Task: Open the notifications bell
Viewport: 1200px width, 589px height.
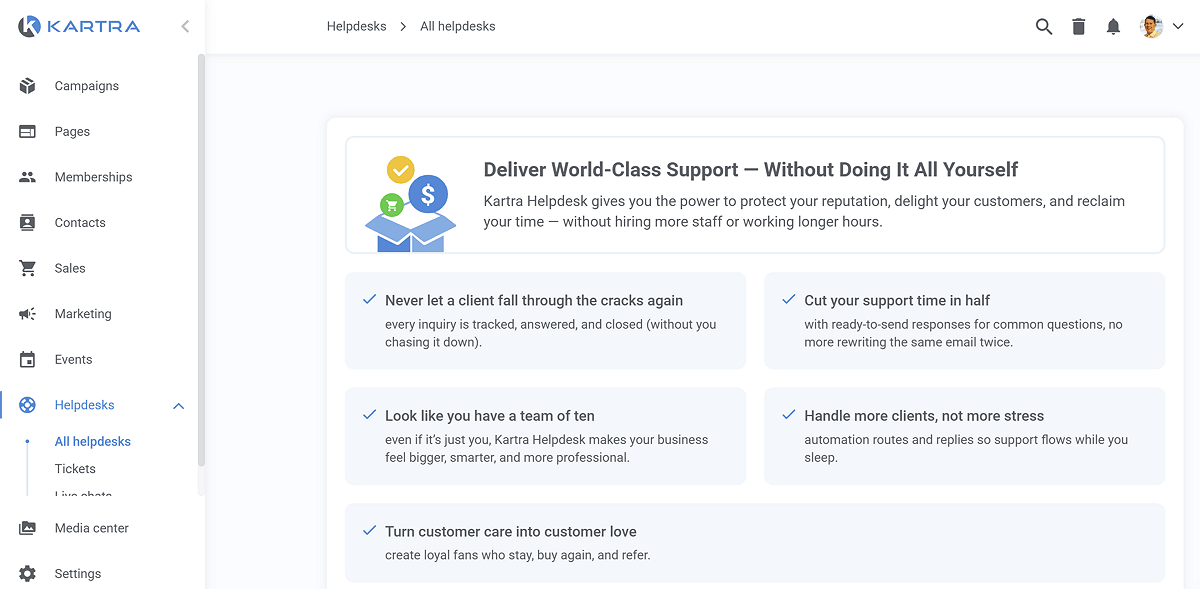Action: tap(1113, 27)
